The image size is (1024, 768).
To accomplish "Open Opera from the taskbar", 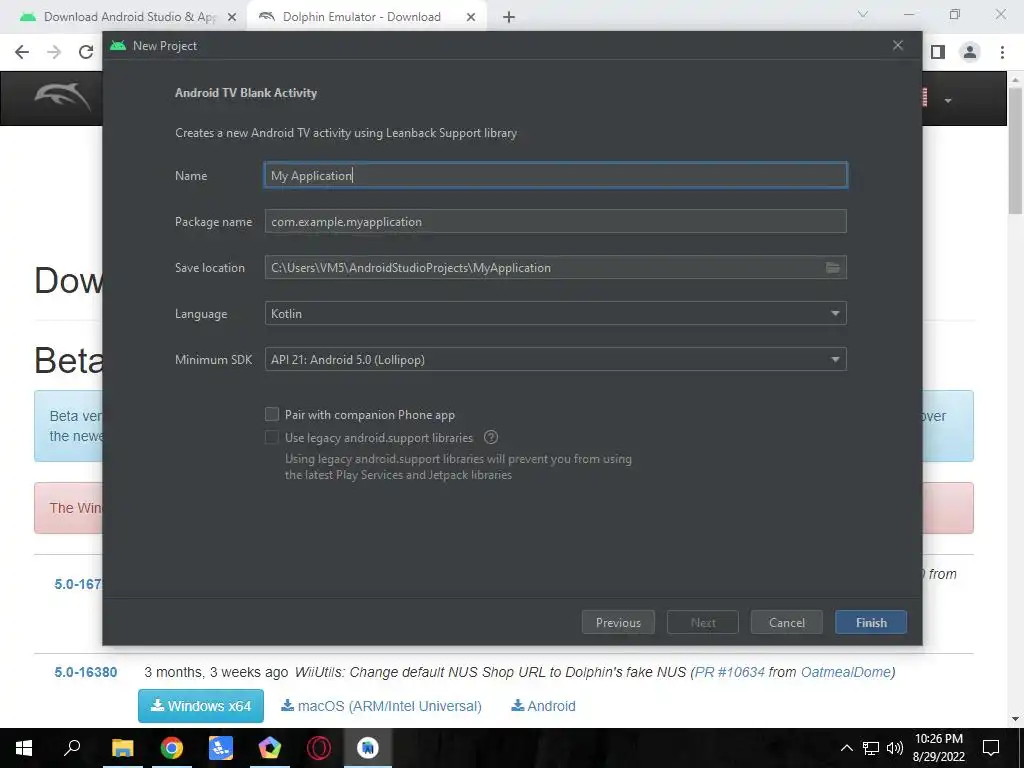I will pos(319,748).
